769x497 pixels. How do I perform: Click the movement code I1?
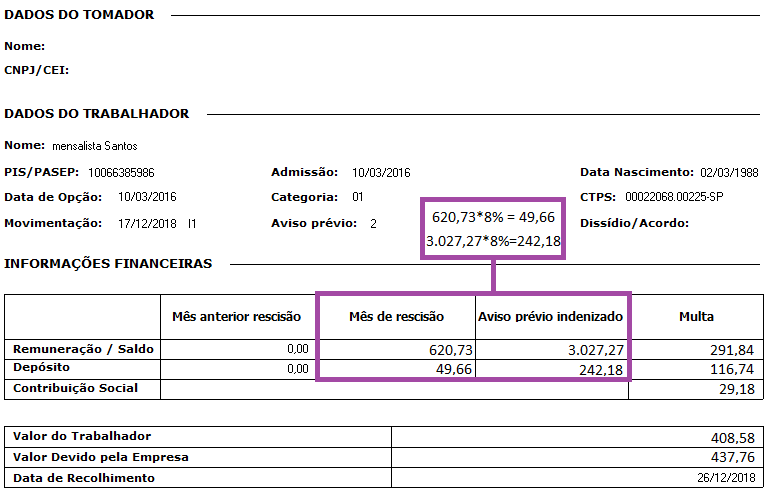(192, 224)
